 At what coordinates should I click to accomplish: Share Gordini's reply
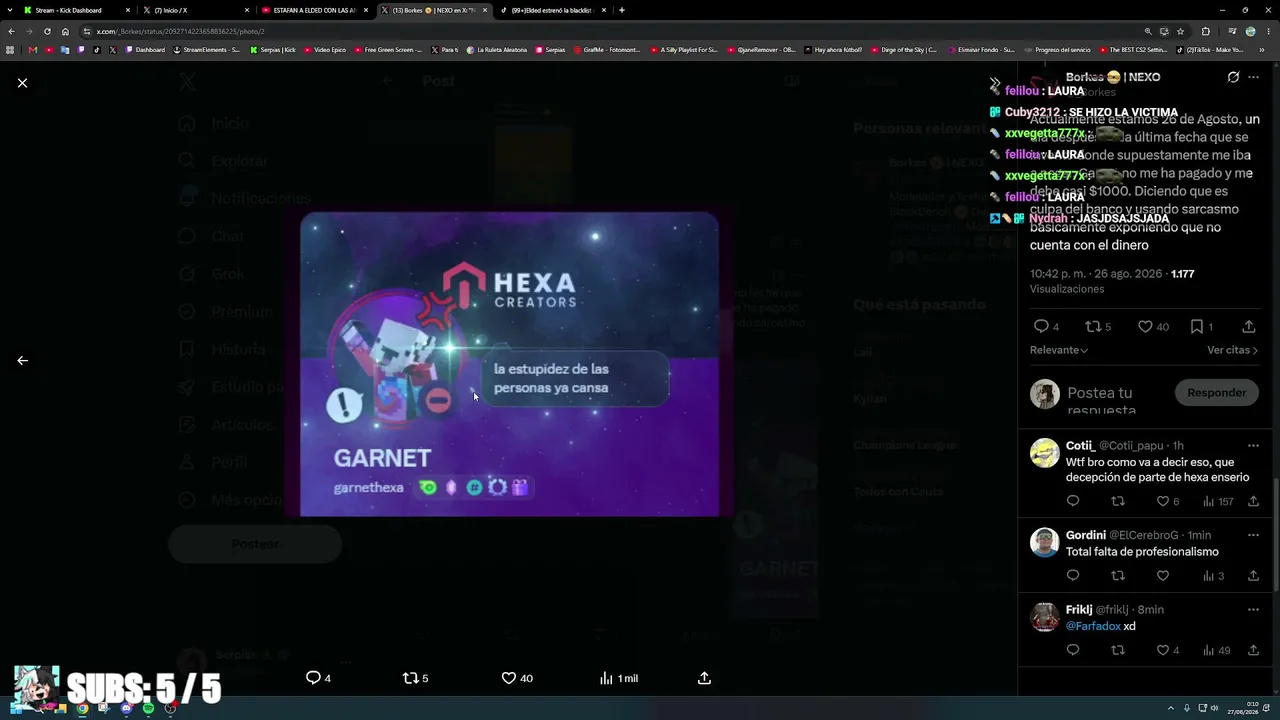(x=1253, y=576)
